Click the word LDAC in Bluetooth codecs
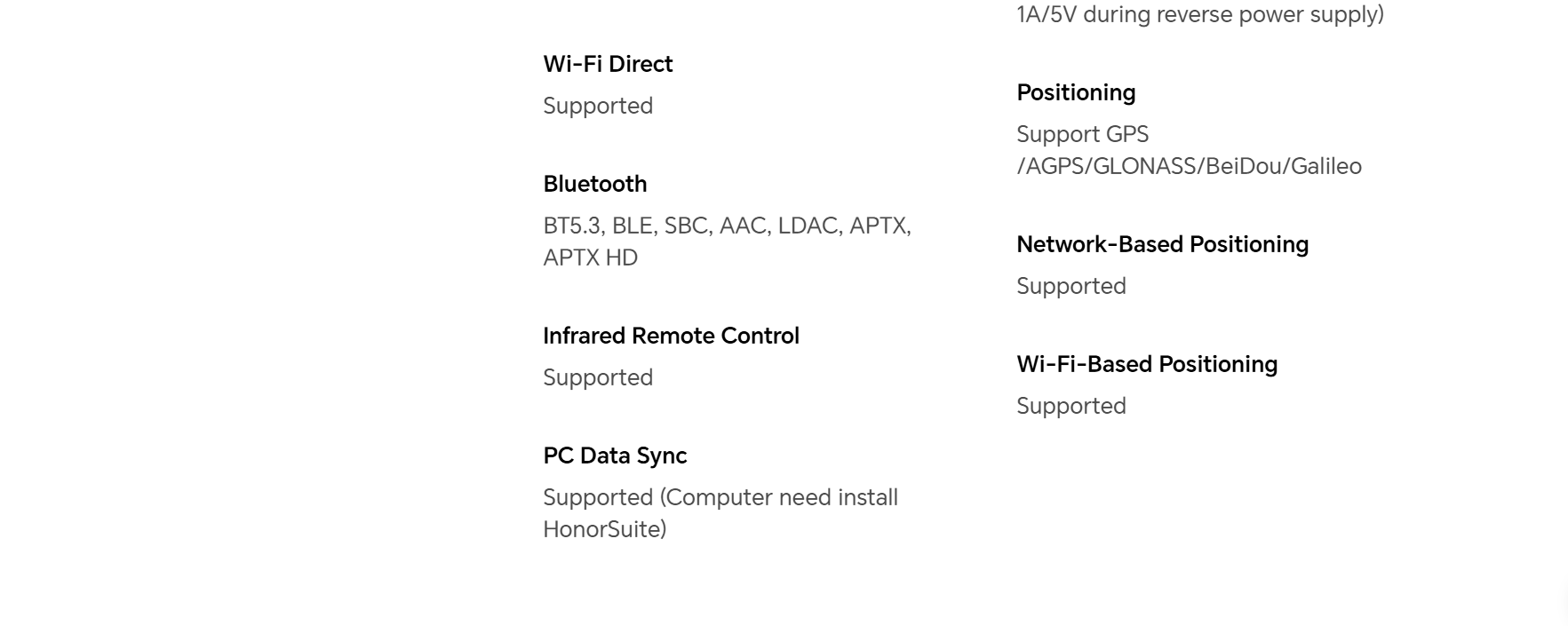The image size is (1568, 626). (x=808, y=226)
